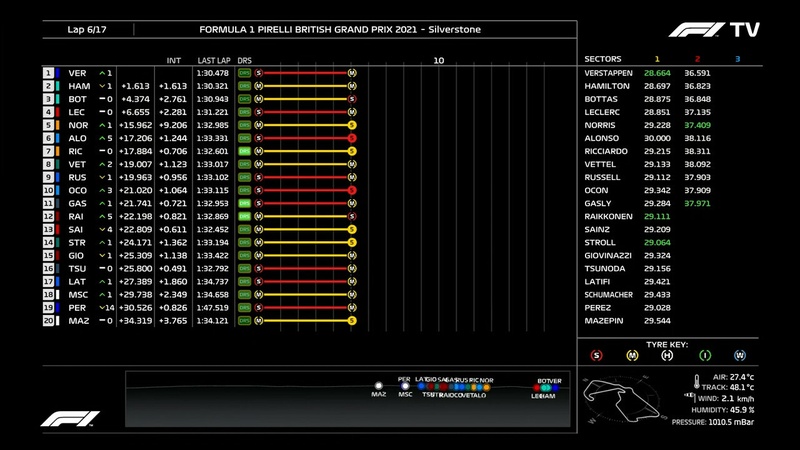The width and height of the screenshot is (800, 450).
Task: Click the British Grand Prix 2021 title
Action: [x=340, y=30]
